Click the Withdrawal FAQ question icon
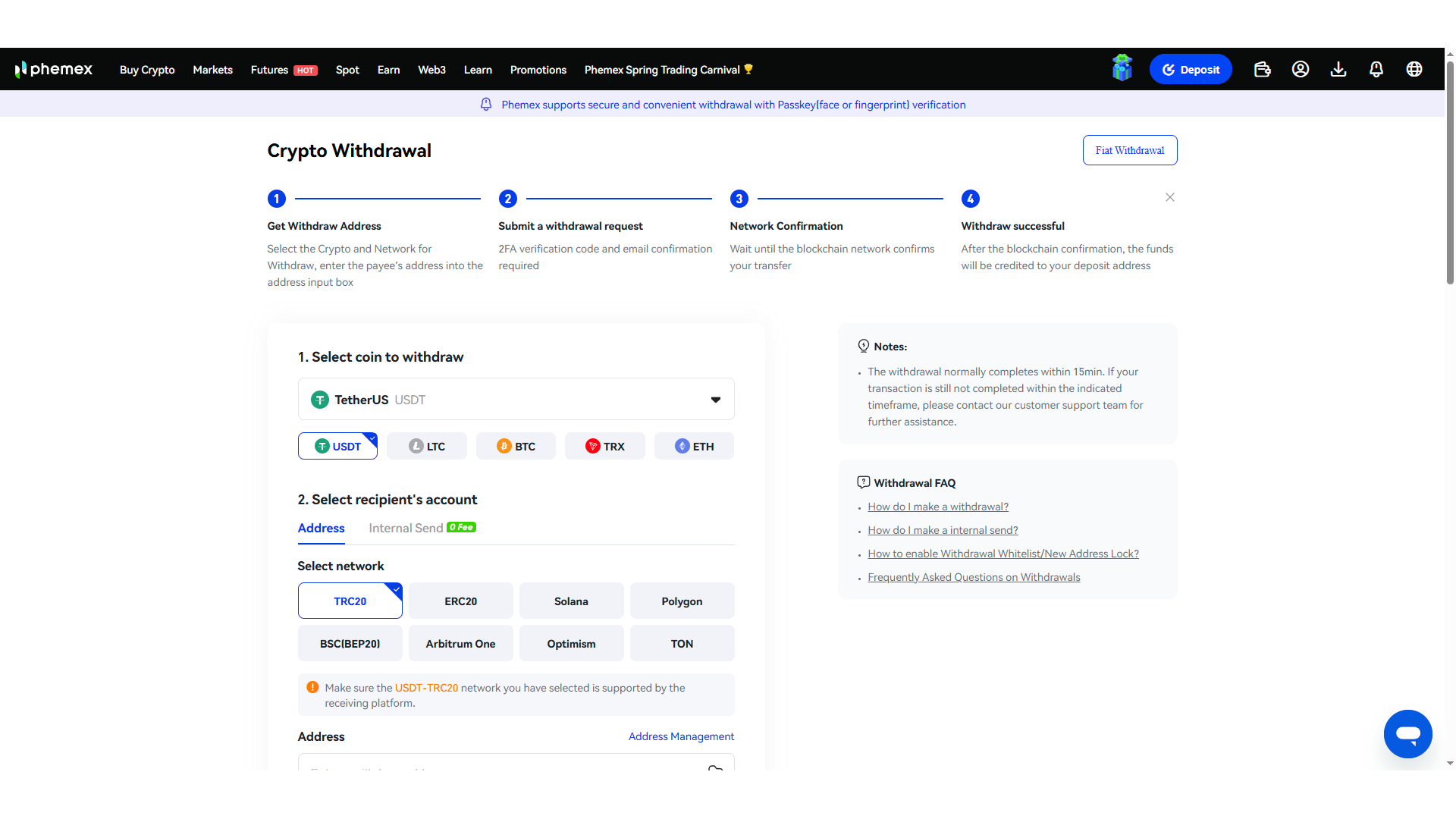 (x=863, y=482)
